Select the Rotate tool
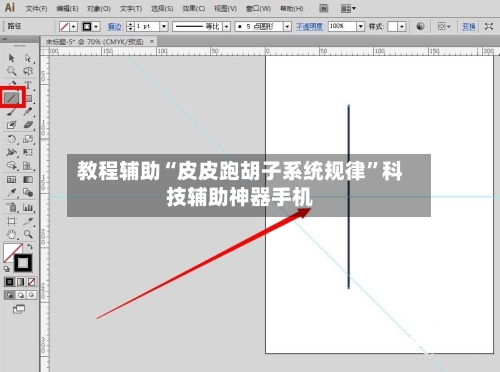This screenshot has height=372, width=500. [11, 139]
